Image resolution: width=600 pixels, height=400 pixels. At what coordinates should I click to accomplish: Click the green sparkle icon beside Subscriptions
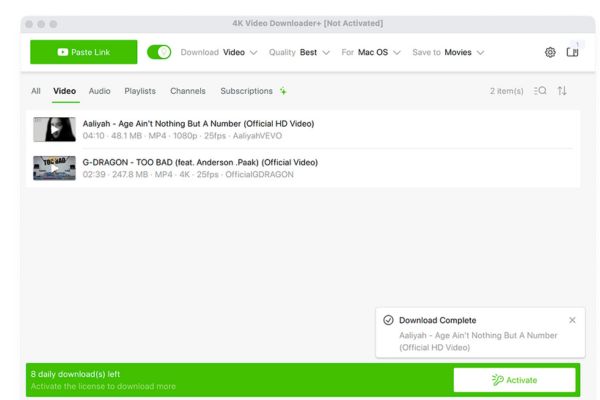283,91
